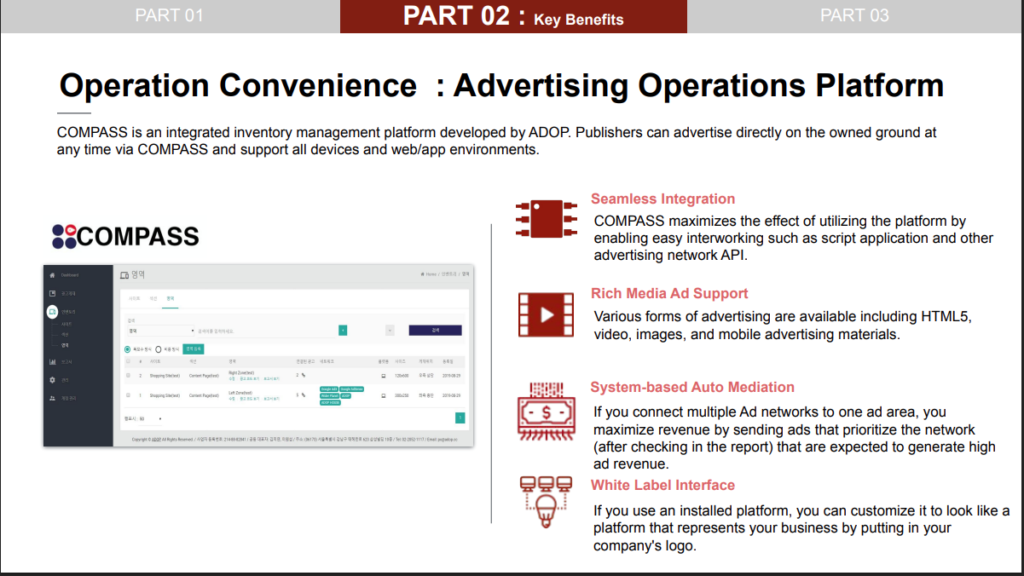Click the gear settings icon in sidebar
The image size is (1024, 576).
pyautogui.click(x=52, y=380)
